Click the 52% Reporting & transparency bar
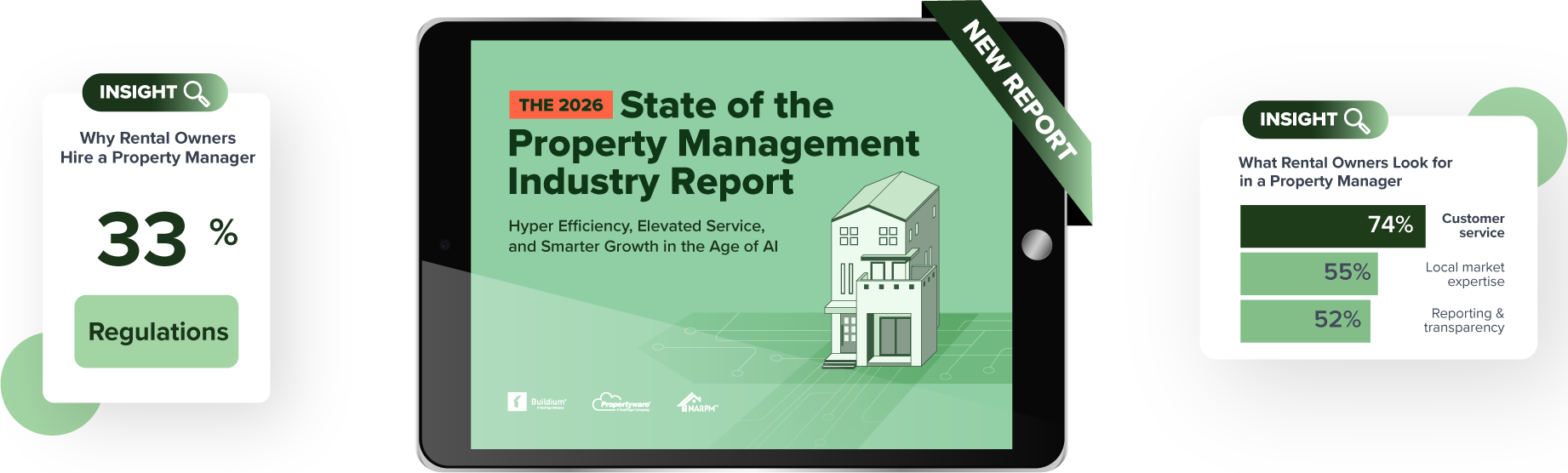Viewport: 1568px width, 473px height. pos(1305,321)
